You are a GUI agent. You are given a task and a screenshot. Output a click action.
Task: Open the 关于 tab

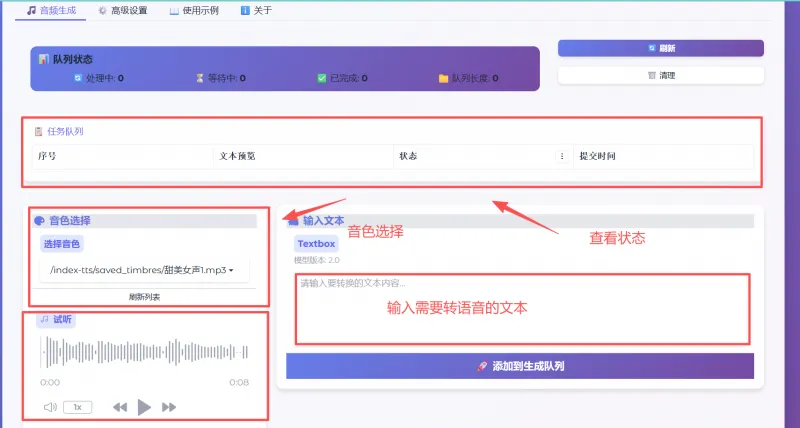pyautogui.click(x=256, y=10)
